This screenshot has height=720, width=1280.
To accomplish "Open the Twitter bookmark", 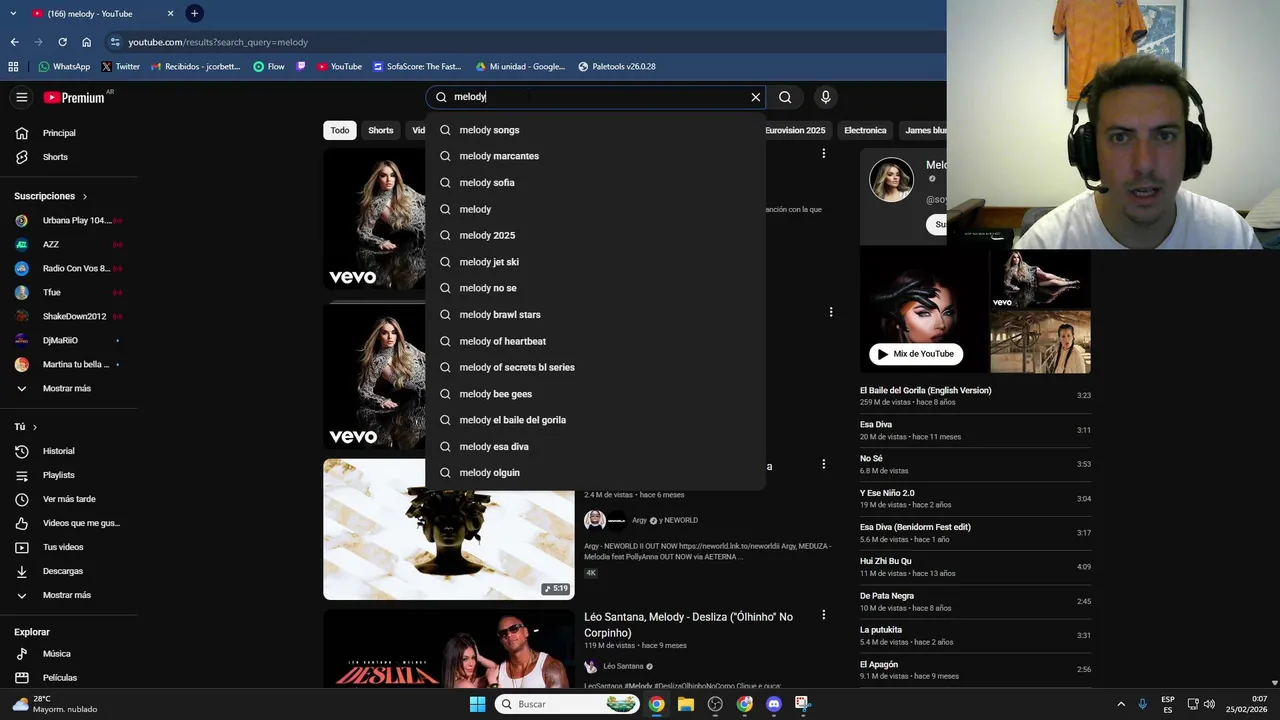I will [121, 66].
